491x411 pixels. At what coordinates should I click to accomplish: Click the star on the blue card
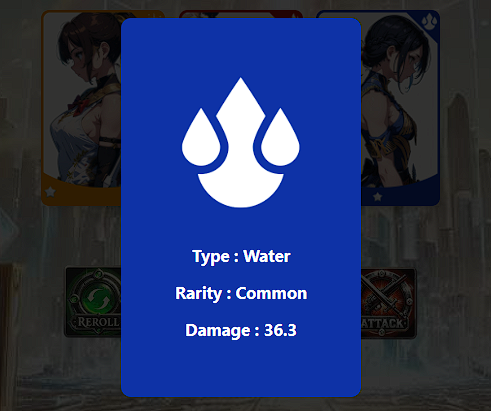(x=377, y=197)
